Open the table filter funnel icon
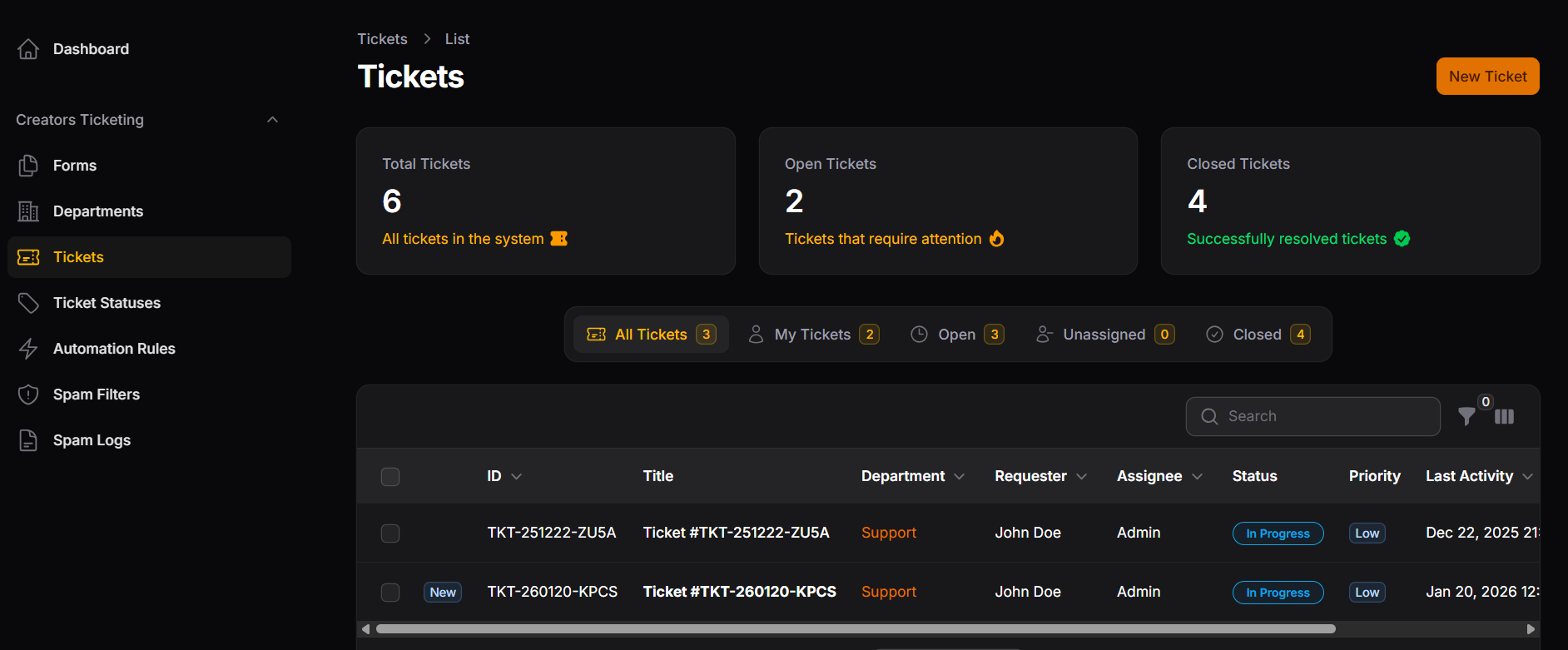The width and height of the screenshot is (1568, 650). [x=1466, y=417]
